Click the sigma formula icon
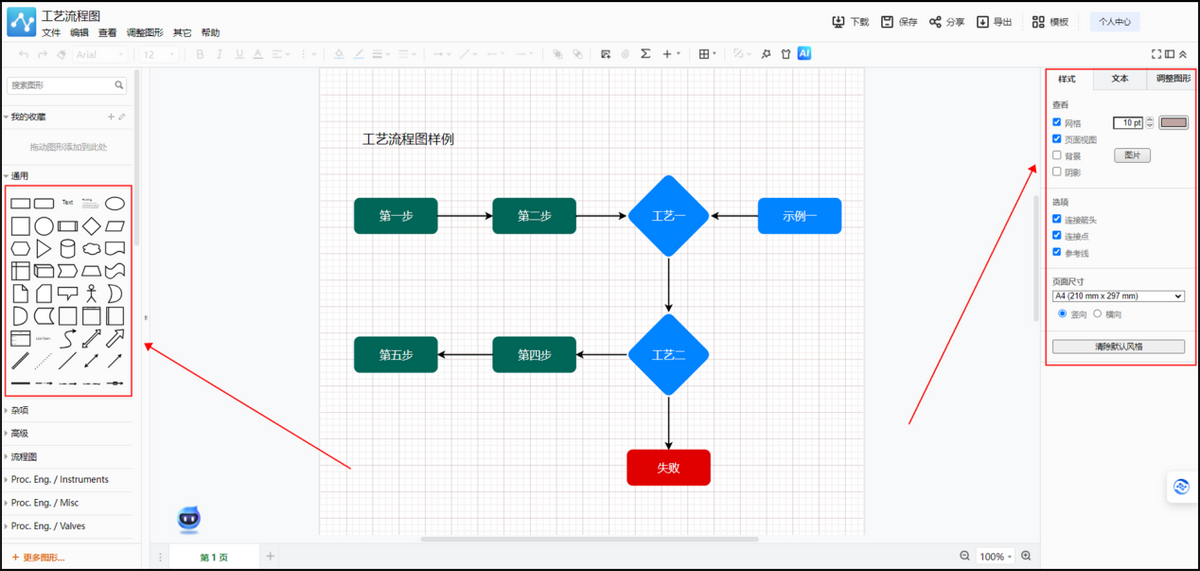Image resolution: width=1200 pixels, height=571 pixels. (x=645, y=54)
